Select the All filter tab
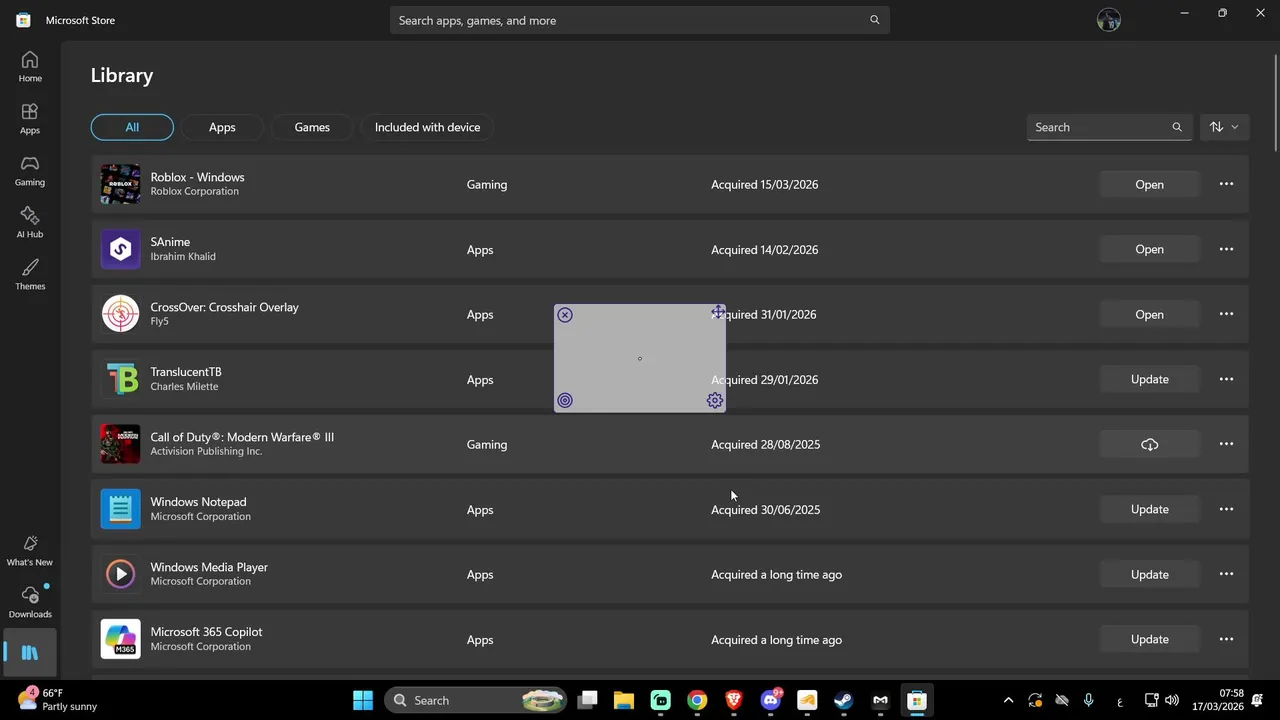The height and width of the screenshot is (720, 1280). [132, 127]
